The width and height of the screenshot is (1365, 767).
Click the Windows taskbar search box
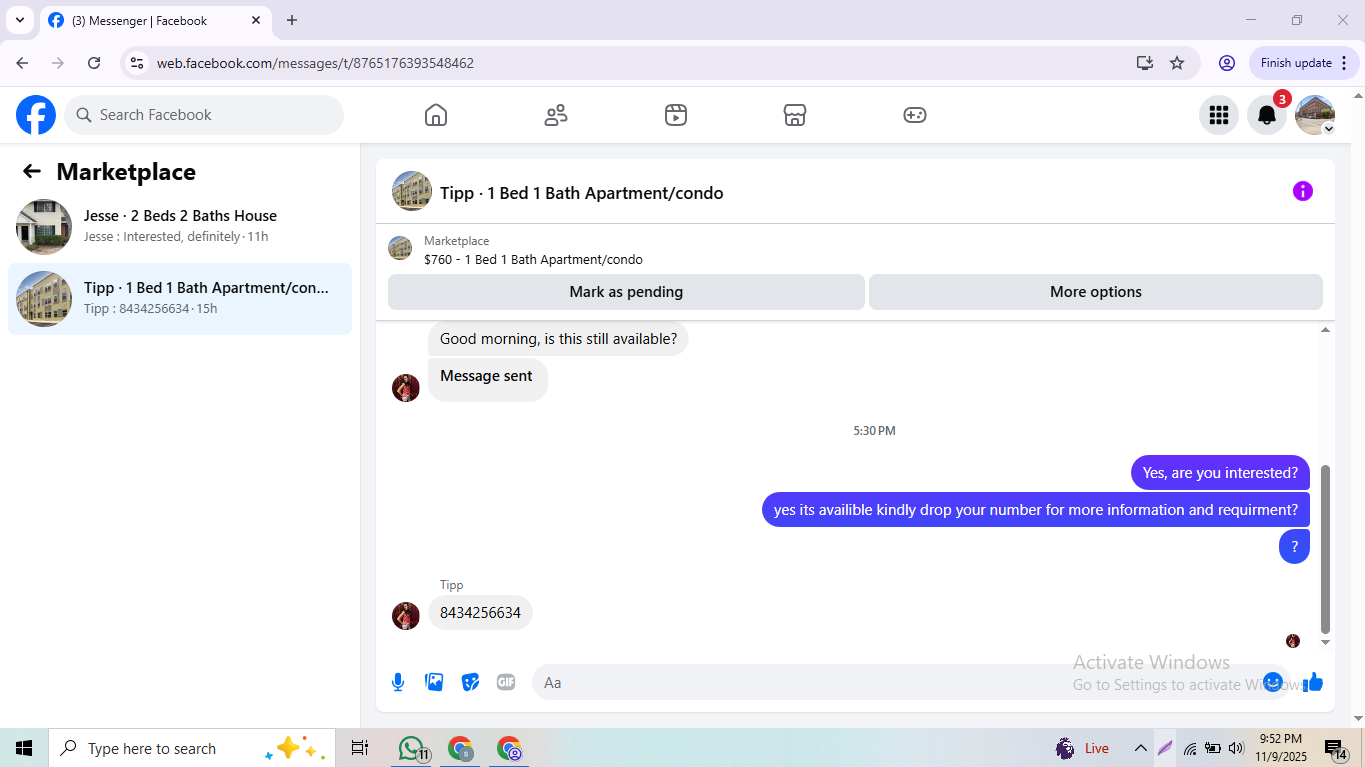pos(192,748)
